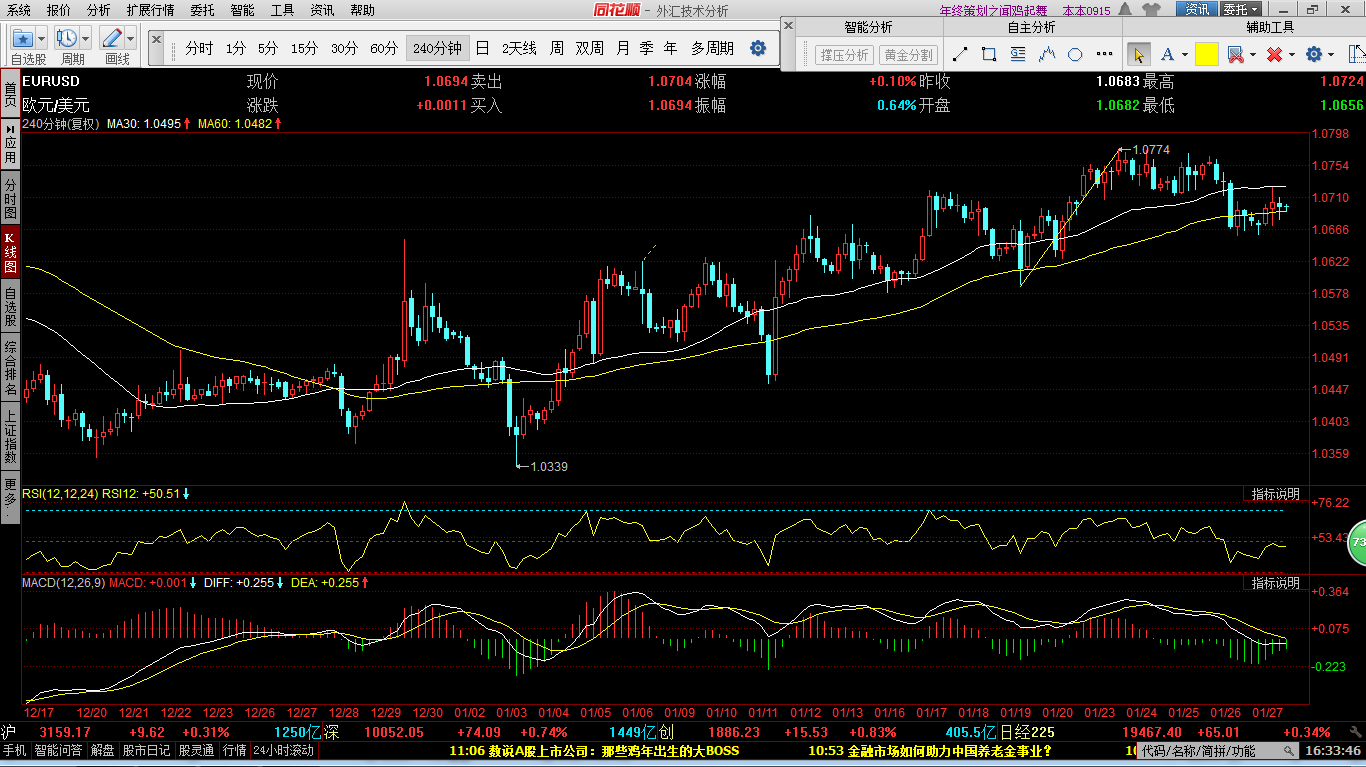The width and height of the screenshot is (1366, 767).
Task: Expand the text font dropdown arrow
Action: (x=1184, y=56)
